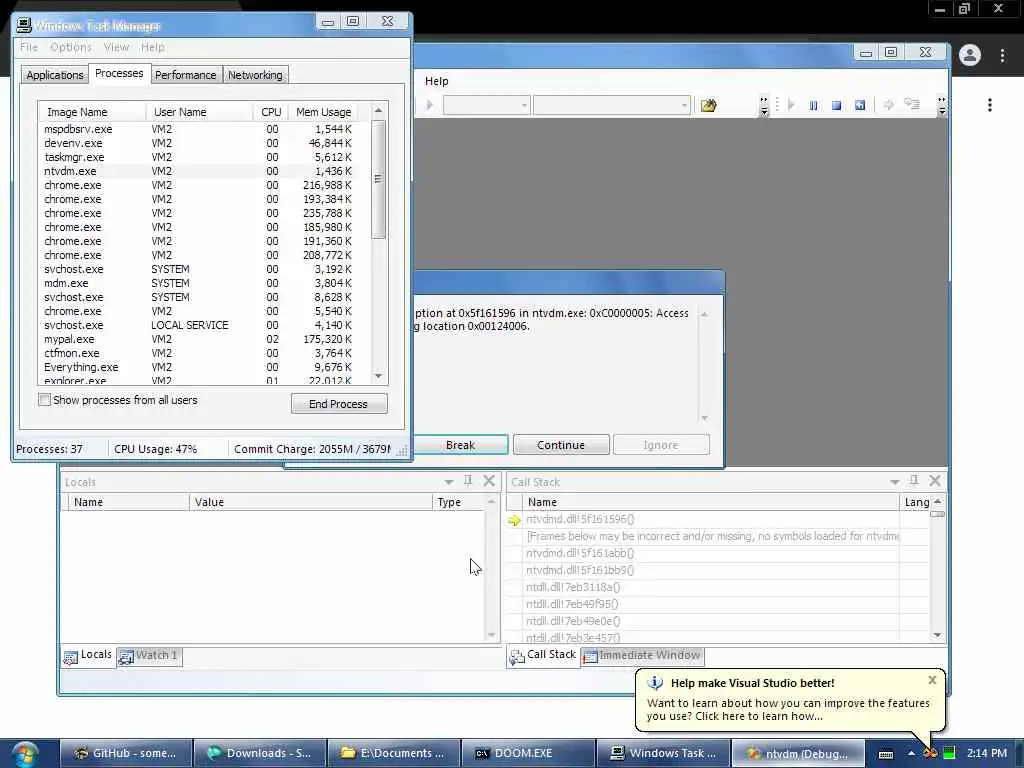Click the Step Into toolbar icon
The height and width of the screenshot is (768, 1024).
tap(912, 104)
